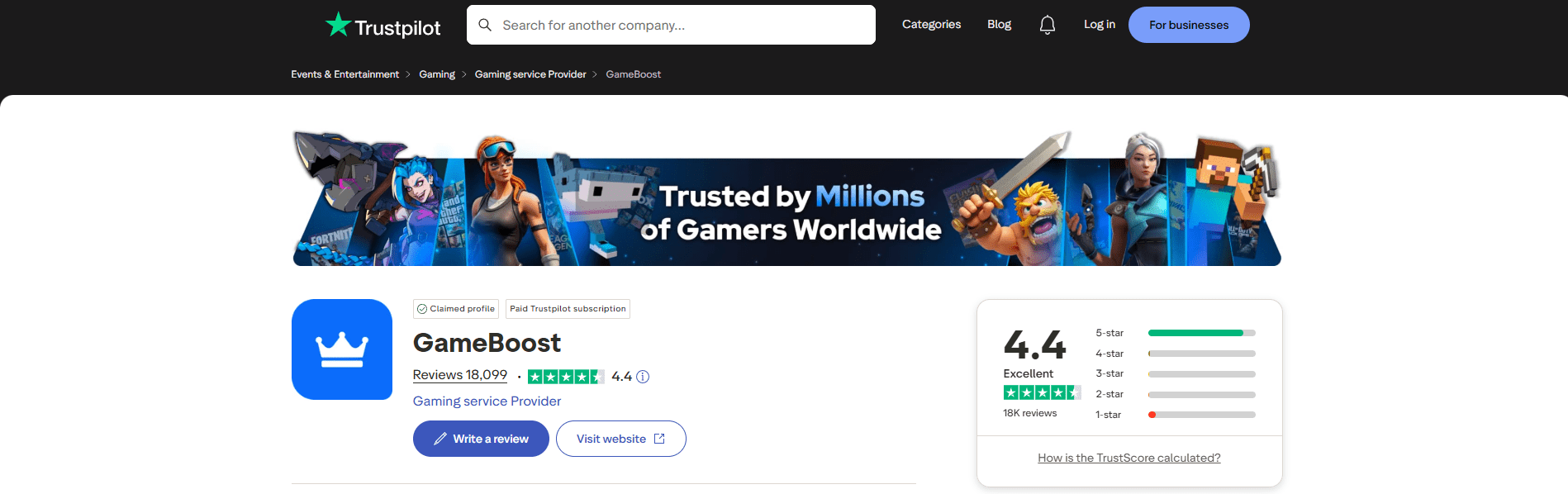This screenshot has height=494, width=1568.
Task: Open the Visit website link
Action: tap(620, 439)
